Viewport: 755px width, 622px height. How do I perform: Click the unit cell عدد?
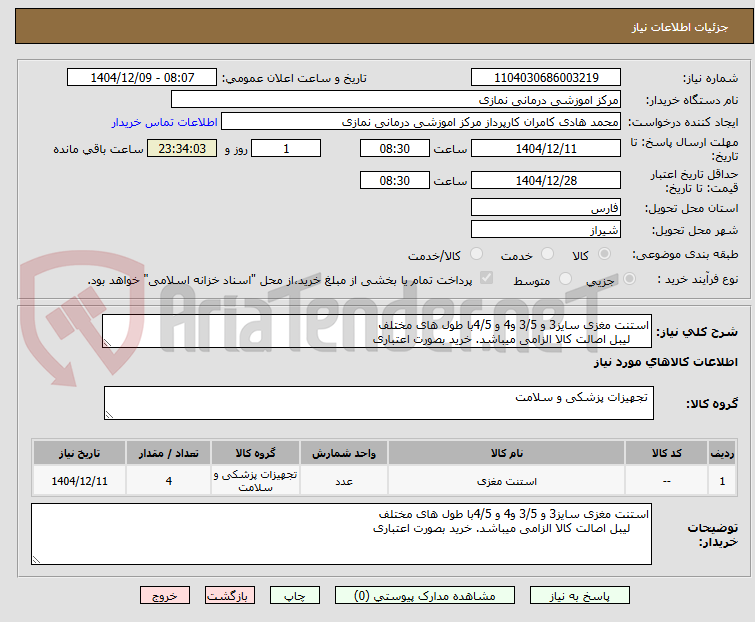point(344,480)
